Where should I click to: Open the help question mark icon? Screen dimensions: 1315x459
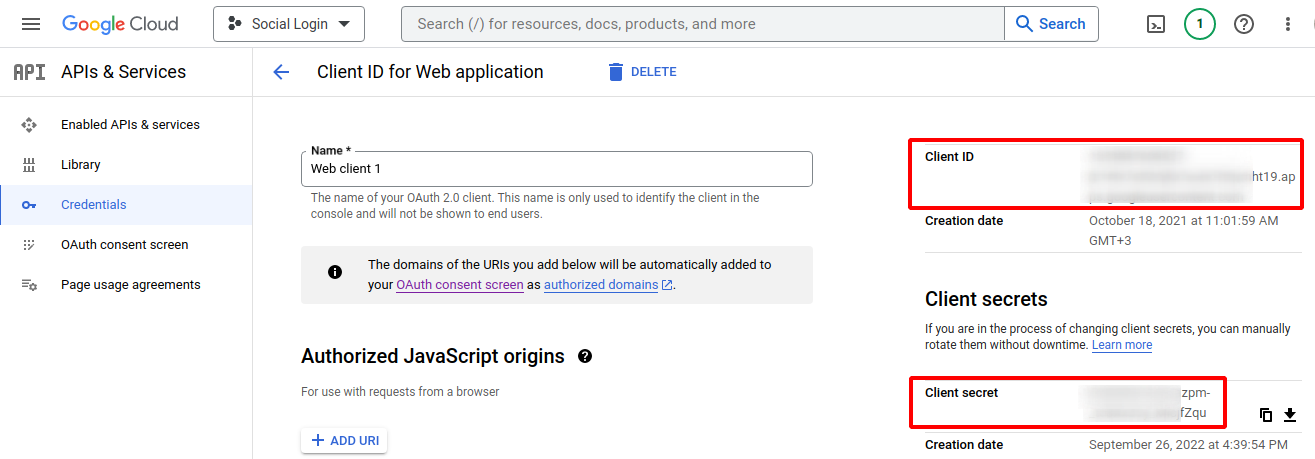point(1244,24)
